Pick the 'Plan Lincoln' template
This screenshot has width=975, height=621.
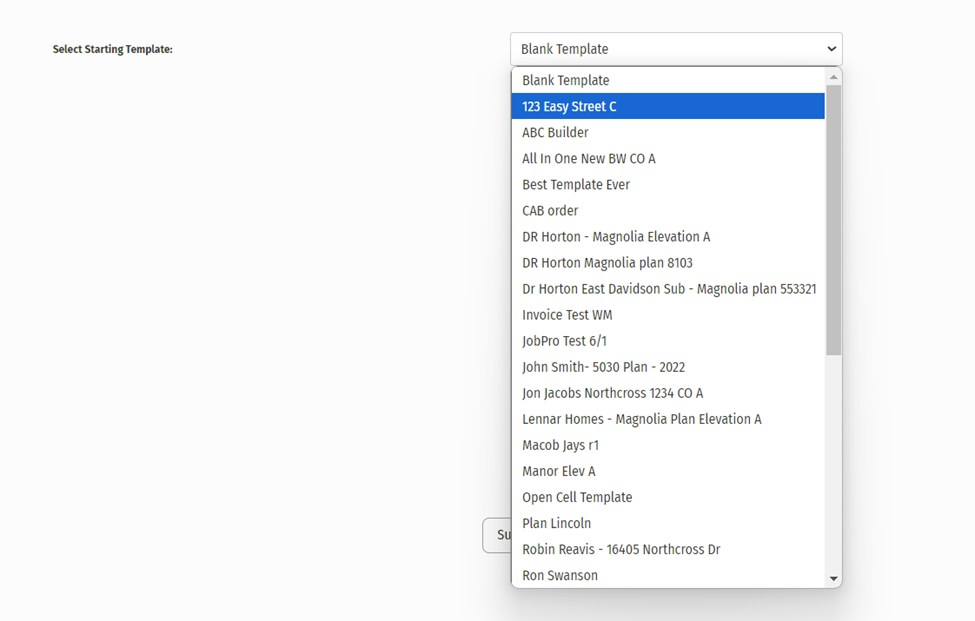556,522
